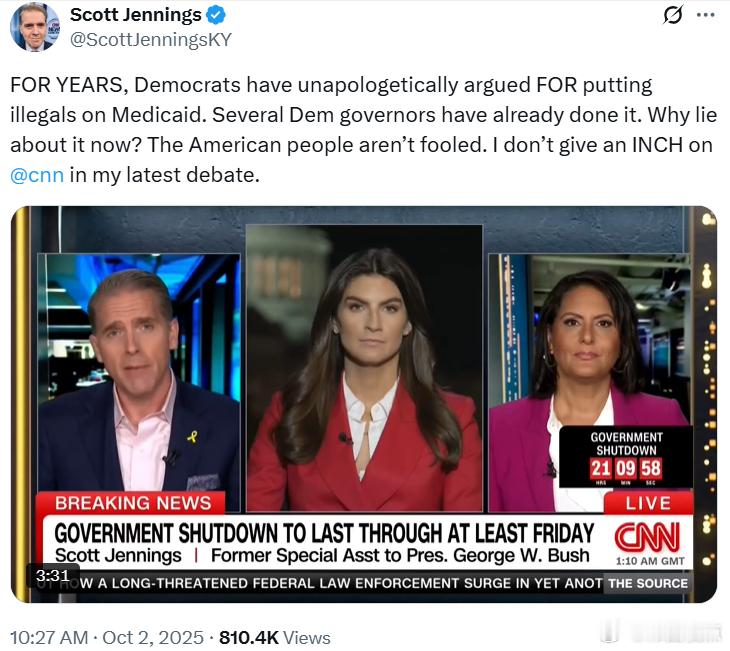Open the three-dot more options menu
Screen dimensions: 730x651
(x=705, y=15)
